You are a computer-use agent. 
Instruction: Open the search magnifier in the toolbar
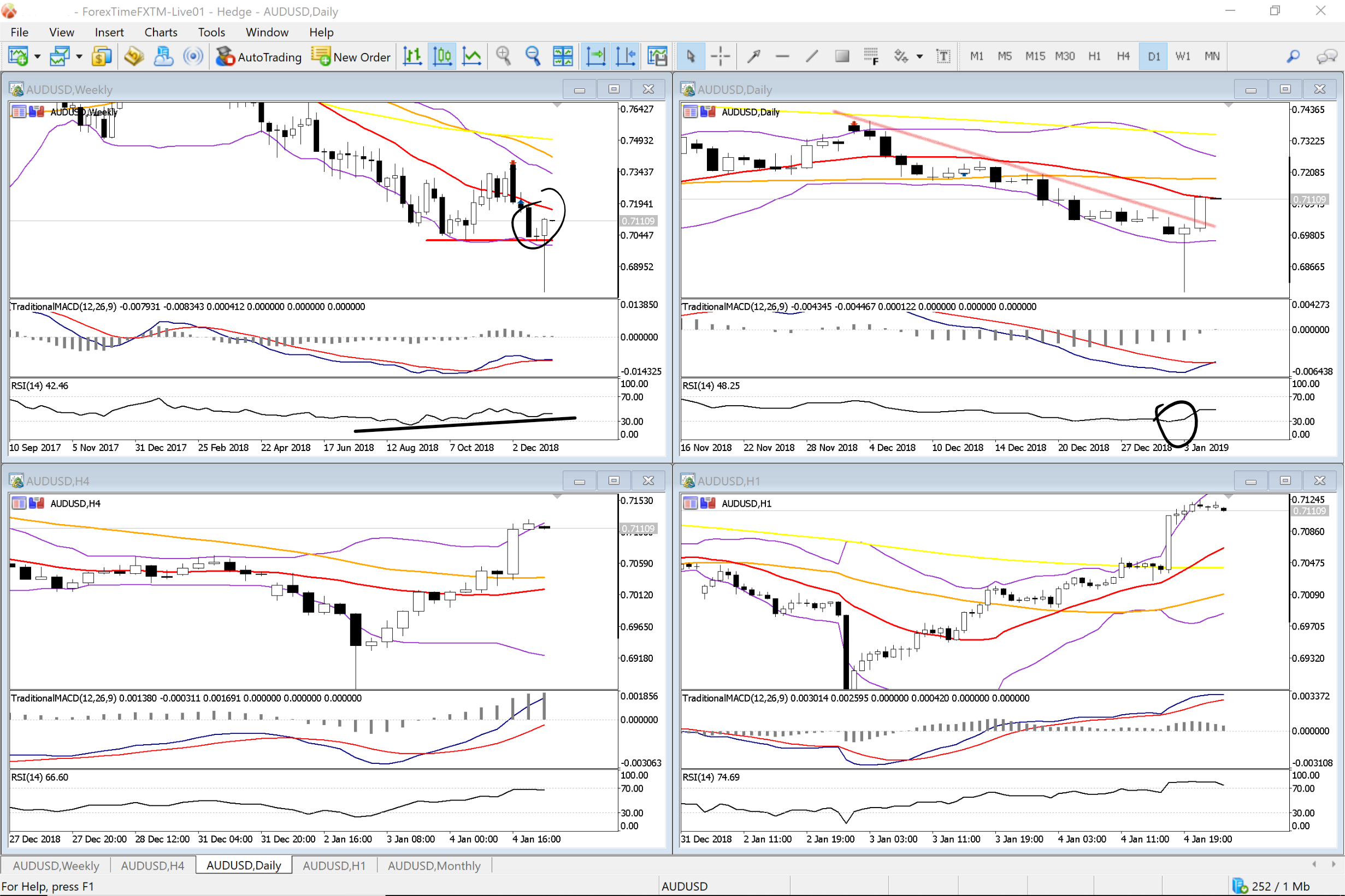point(1293,57)
